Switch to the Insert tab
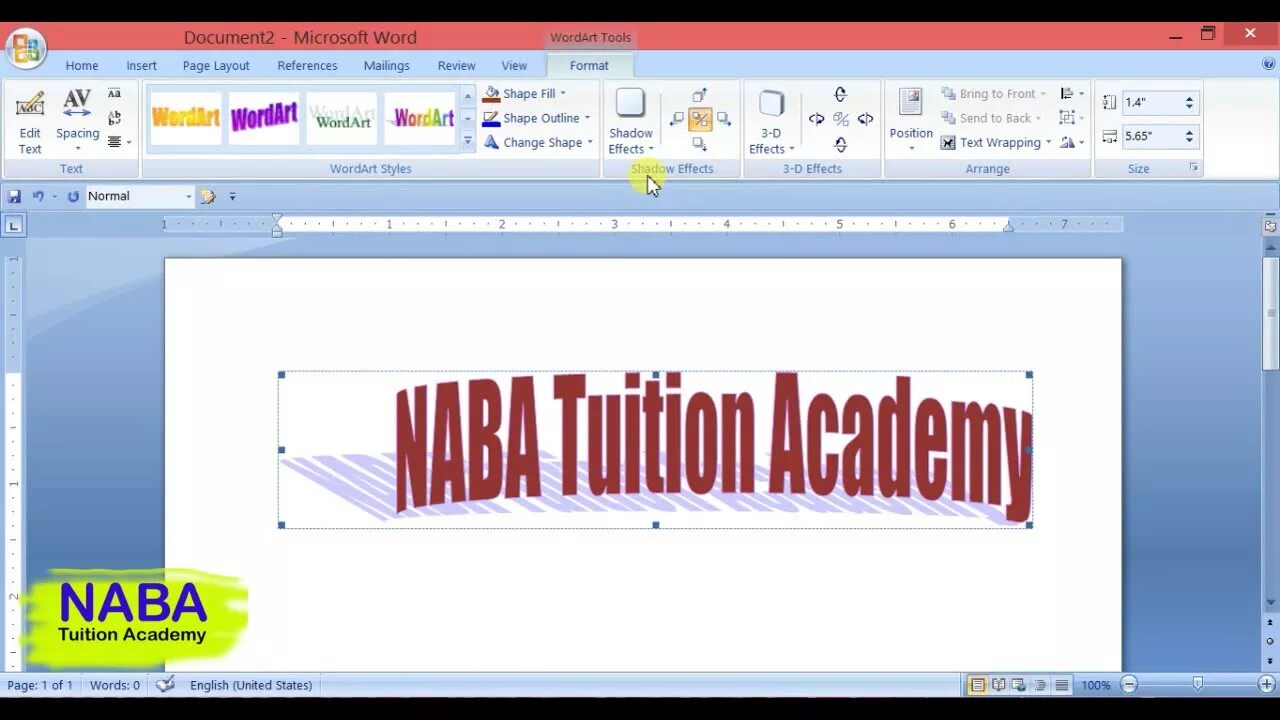 click(x=141, y=65)
